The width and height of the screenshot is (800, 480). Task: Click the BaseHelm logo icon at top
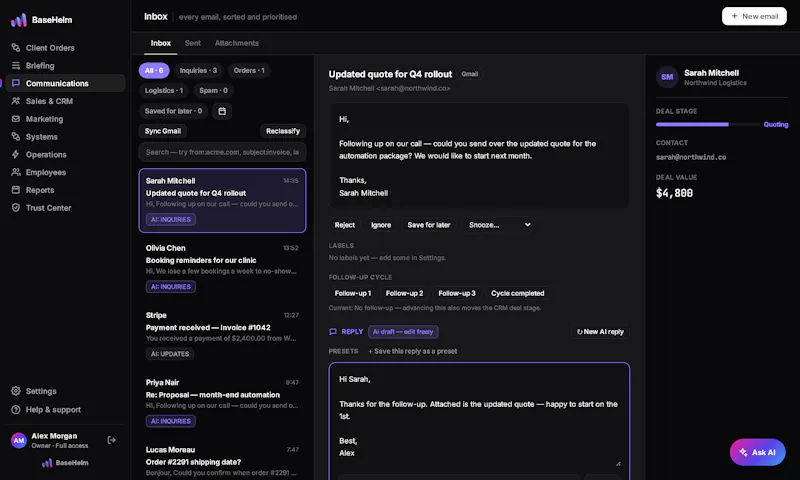19,20
